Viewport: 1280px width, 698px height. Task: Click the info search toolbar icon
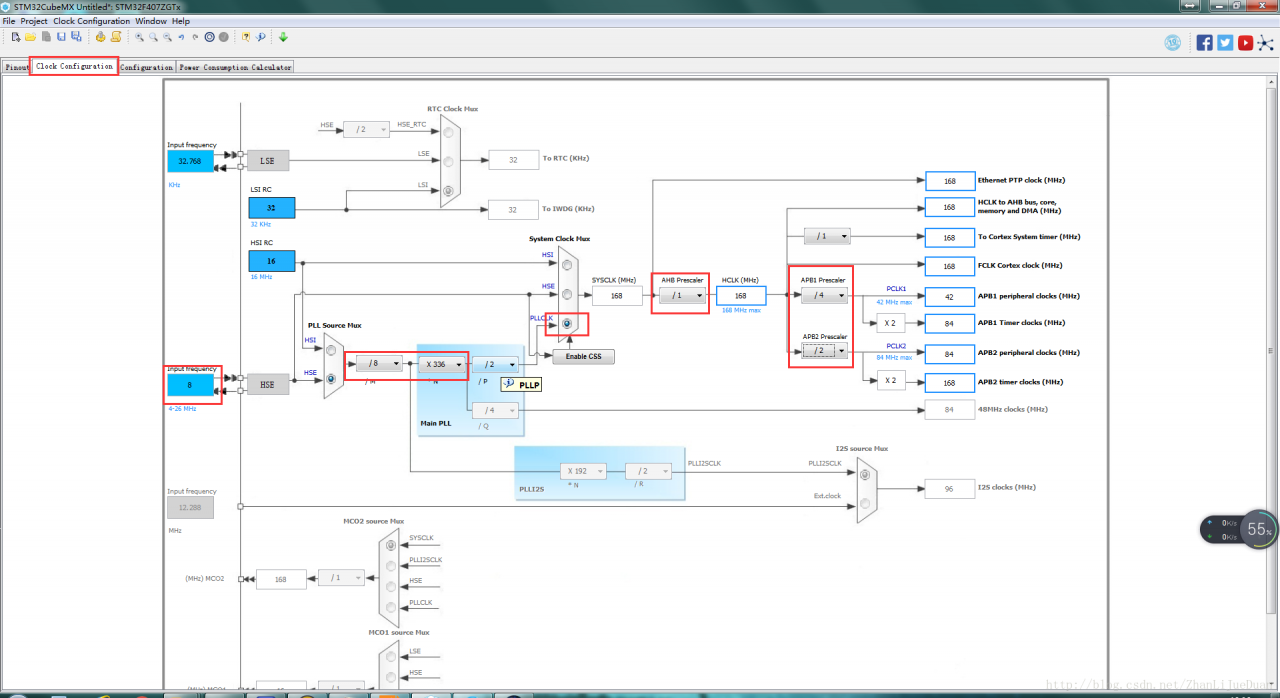260,37
